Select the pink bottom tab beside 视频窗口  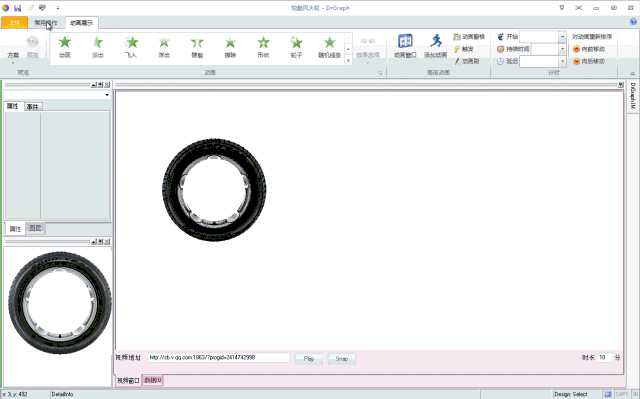[153, 380]
